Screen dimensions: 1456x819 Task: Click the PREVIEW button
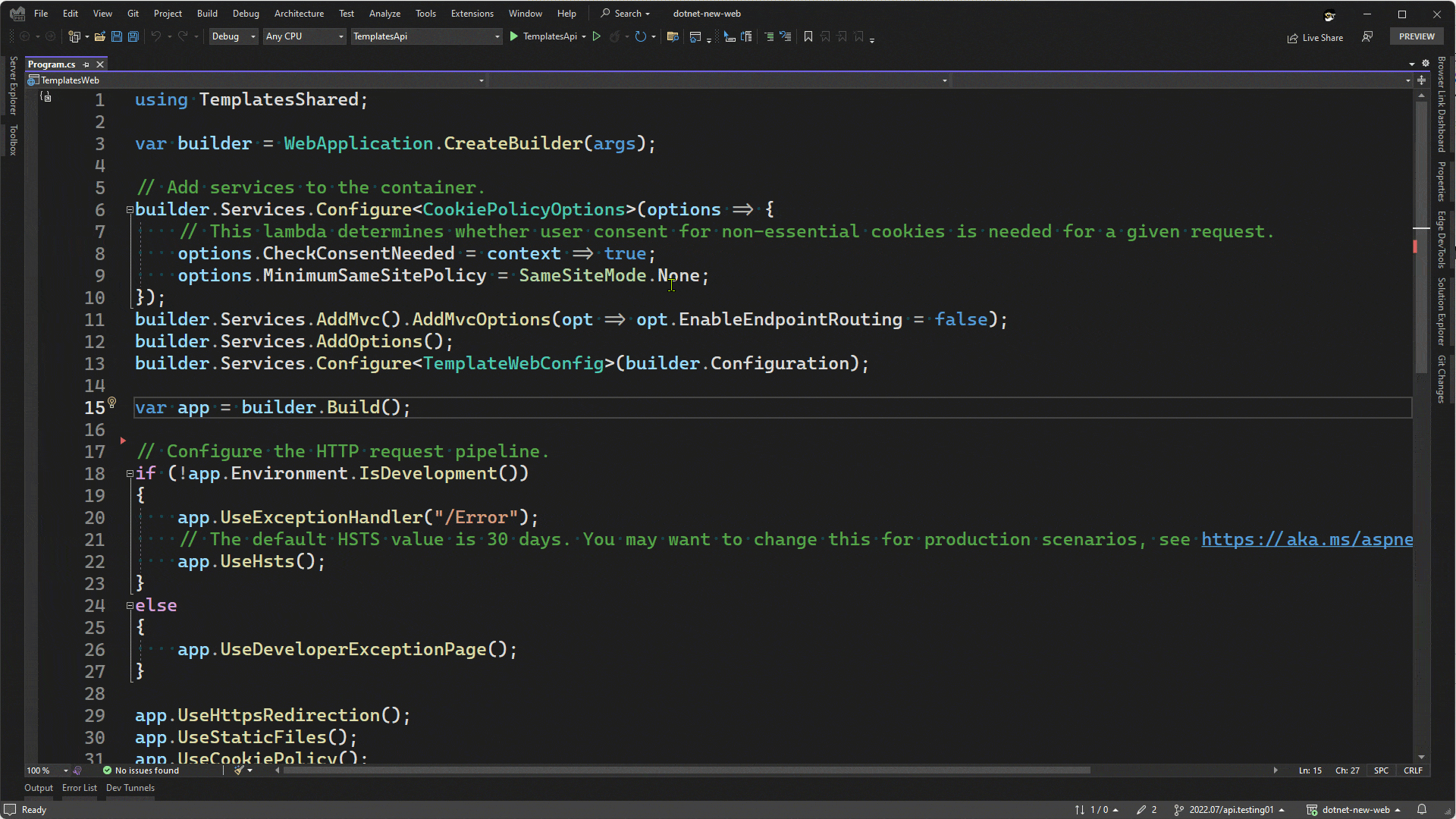click(x=1417, y=36)
